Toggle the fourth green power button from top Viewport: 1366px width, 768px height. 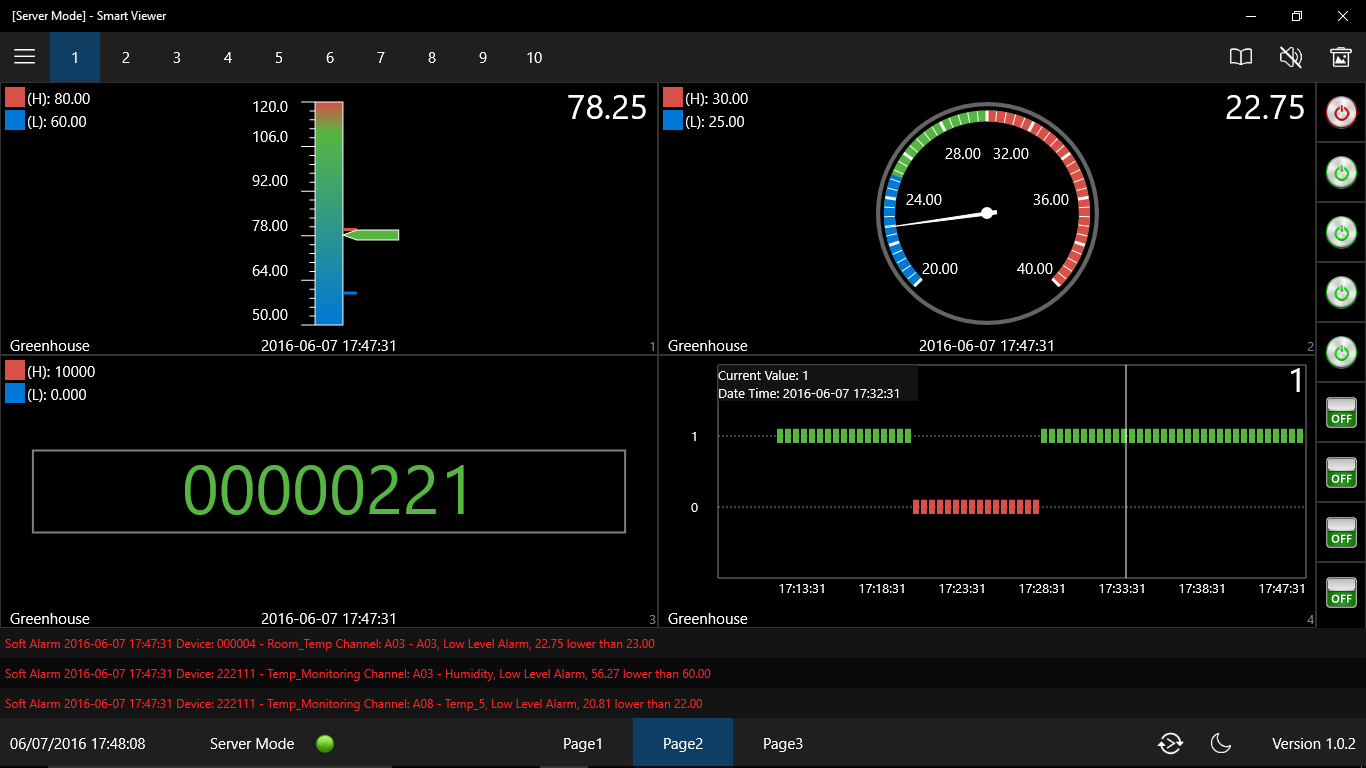point(1341,352)
